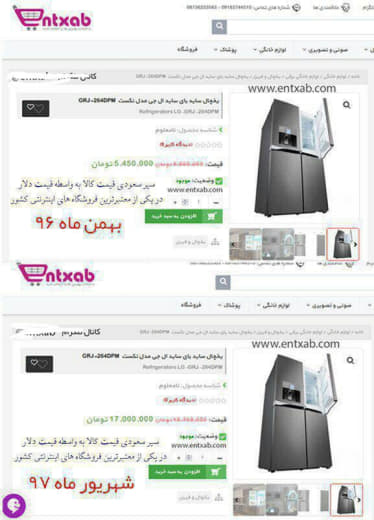Click lower green add to cart button

[x=187, y=472]
